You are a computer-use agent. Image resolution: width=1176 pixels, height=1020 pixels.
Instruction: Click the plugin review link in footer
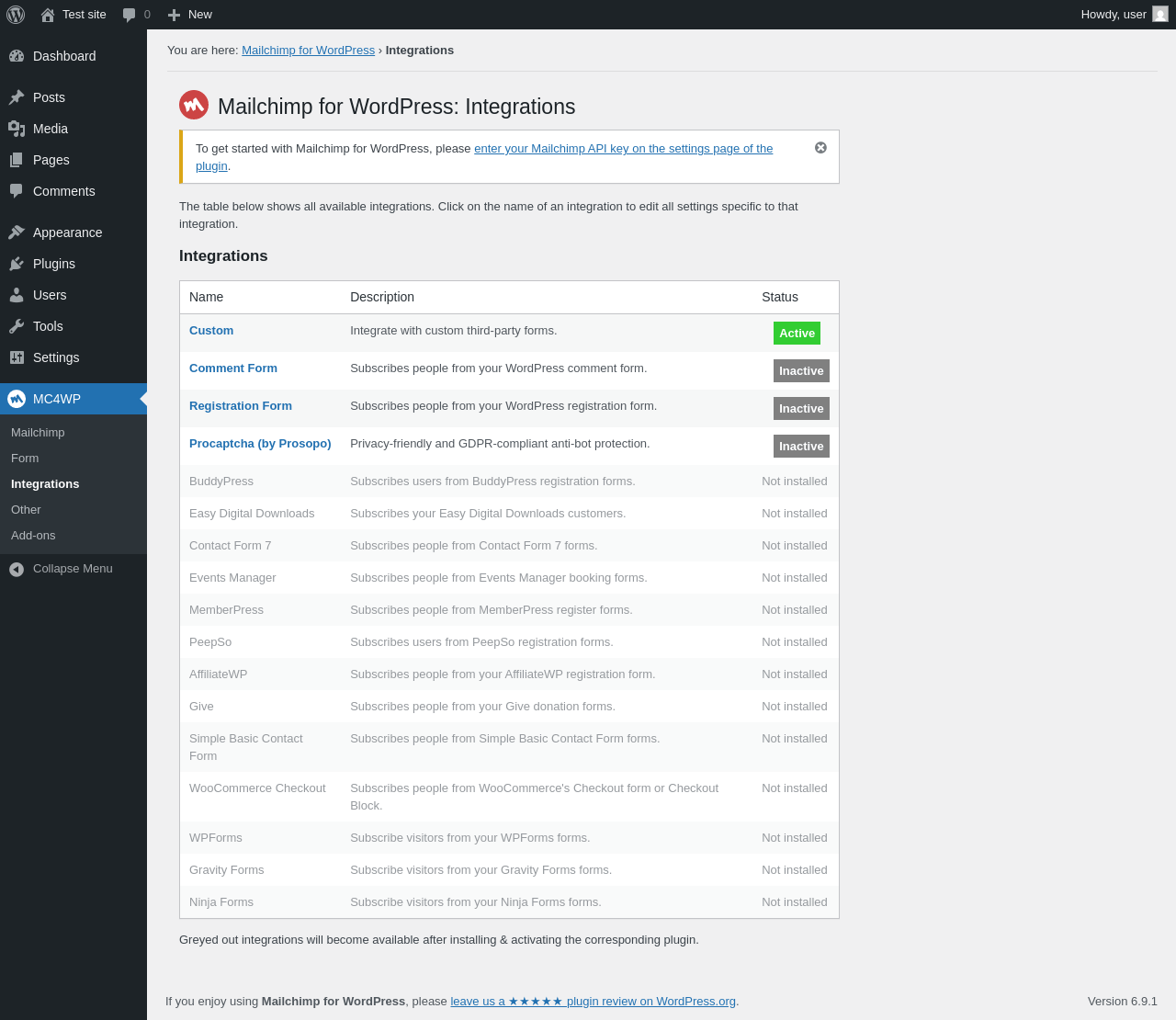(x=593, y=1002)
